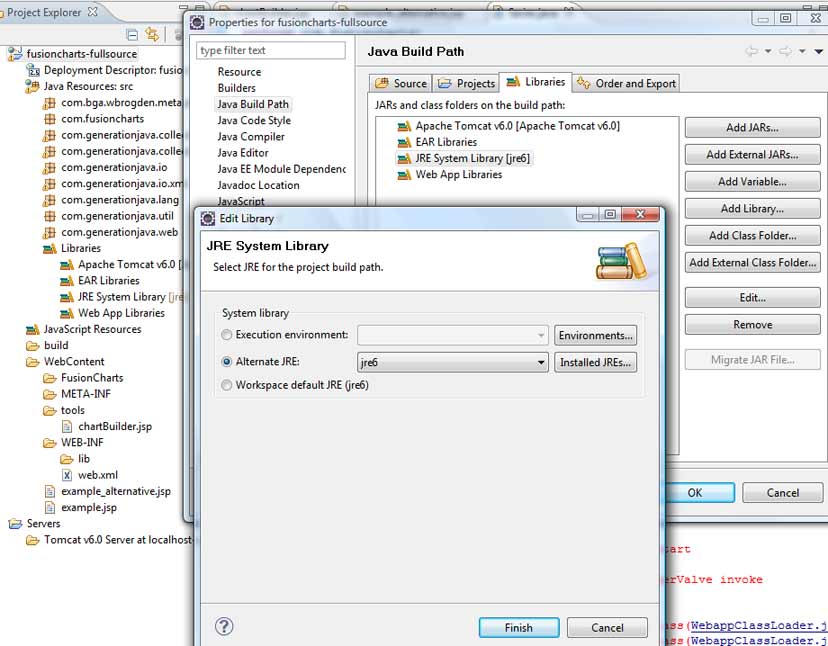Click the type filter text input field
828x646 pixels.
[x=271, y=51]
